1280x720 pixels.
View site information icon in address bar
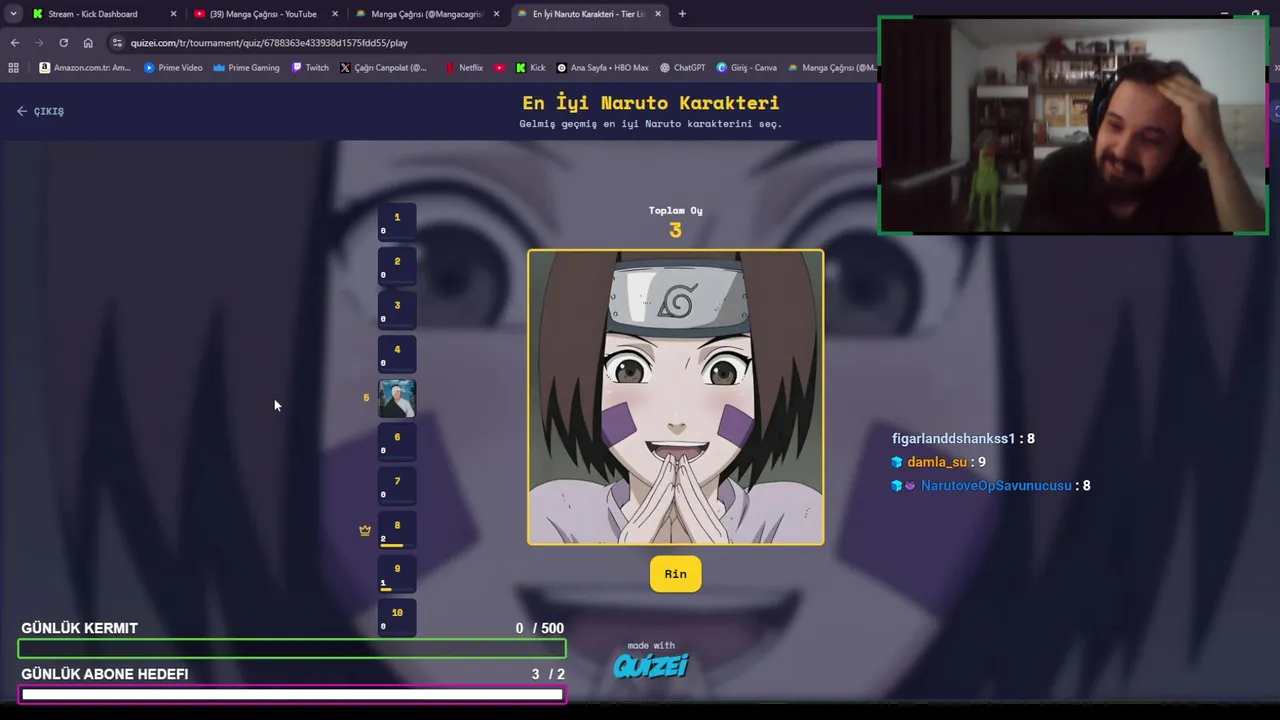117,43
